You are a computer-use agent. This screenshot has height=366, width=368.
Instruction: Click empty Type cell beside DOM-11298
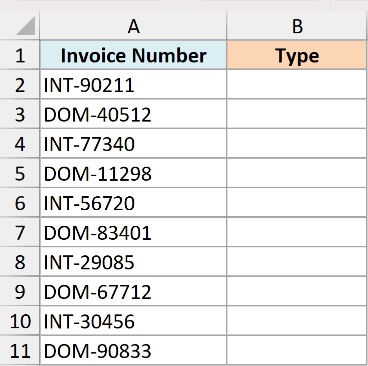(x=297, y=173)
